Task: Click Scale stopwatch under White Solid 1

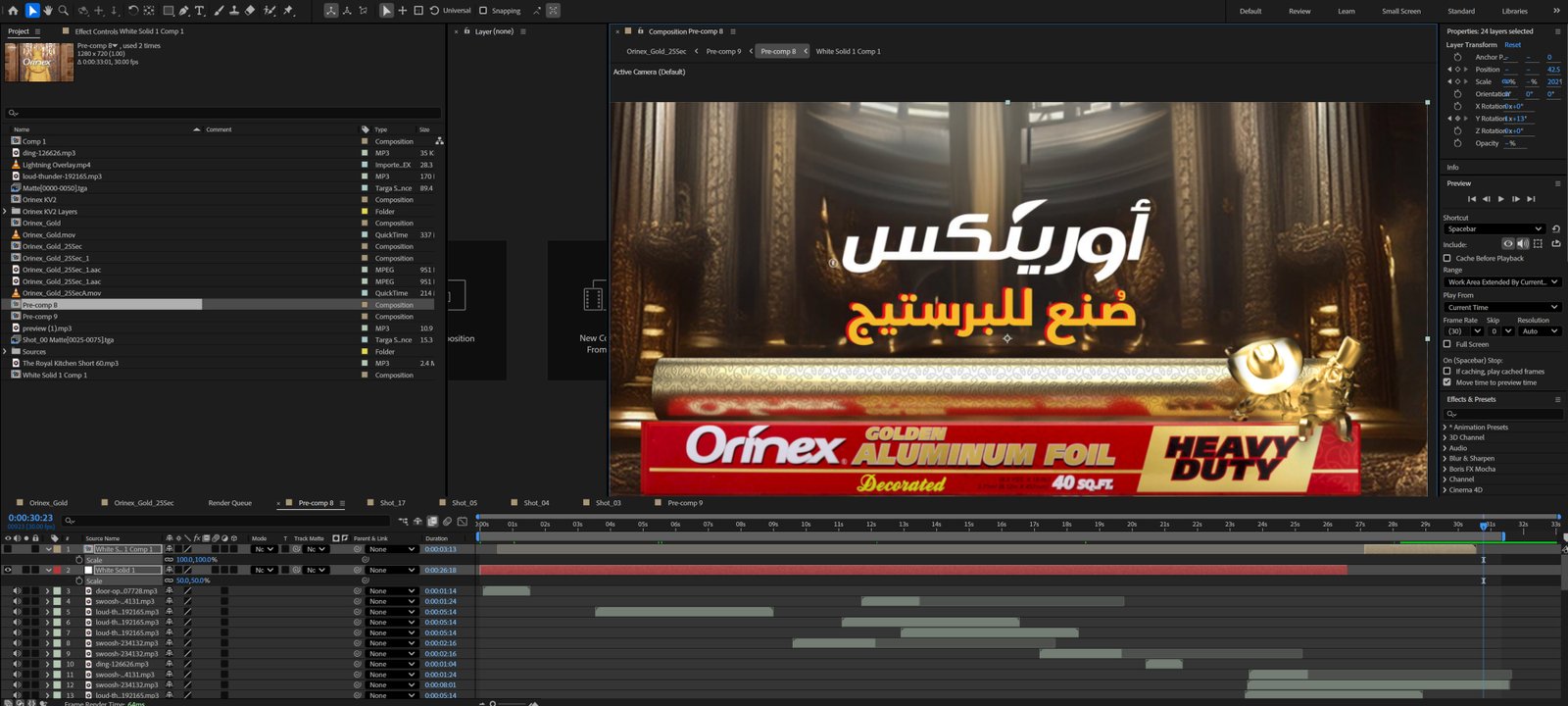Action: [x=79, y=580]
